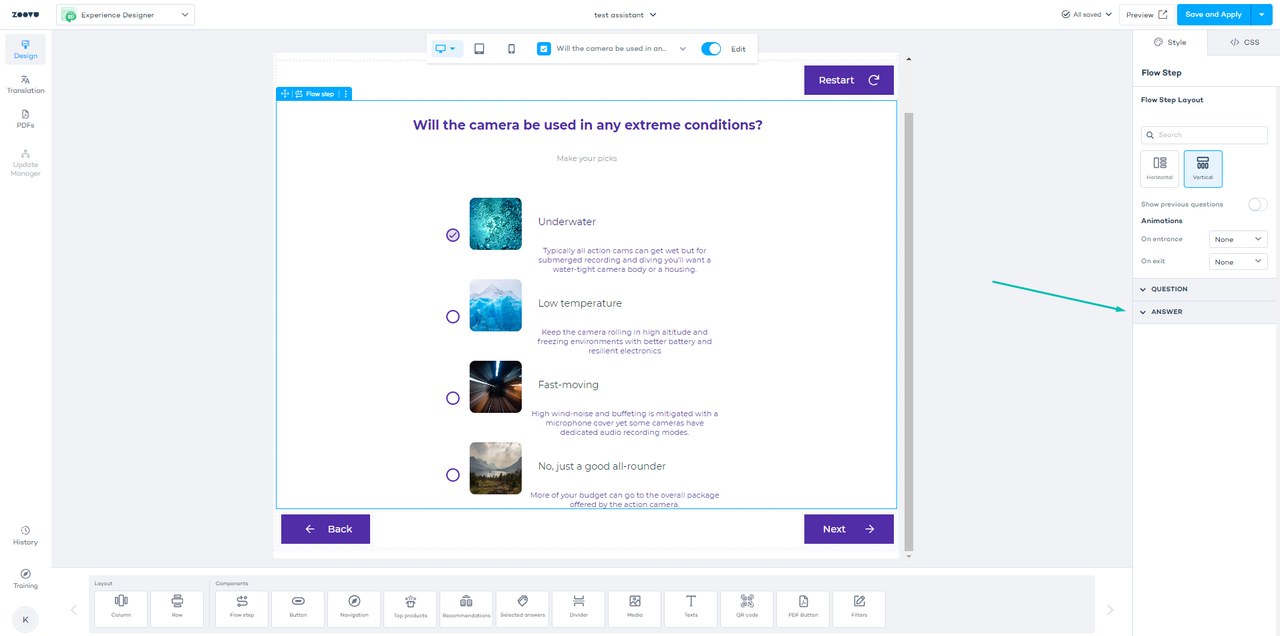Open History in the left sidebar
This screenshot has width=1280, height=636.
pyautogui.click(x=25, y=536)
